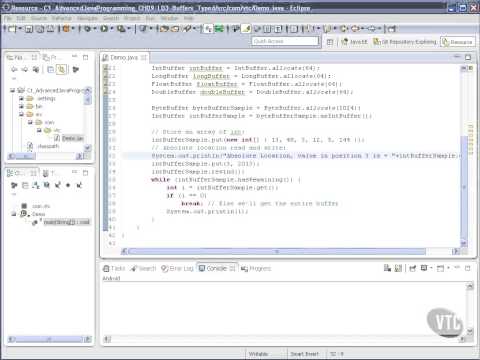Image resolution: width=480 pixels, height=360 pixels.
Task: Run the program with the green play icon
Action: point(104,29)
